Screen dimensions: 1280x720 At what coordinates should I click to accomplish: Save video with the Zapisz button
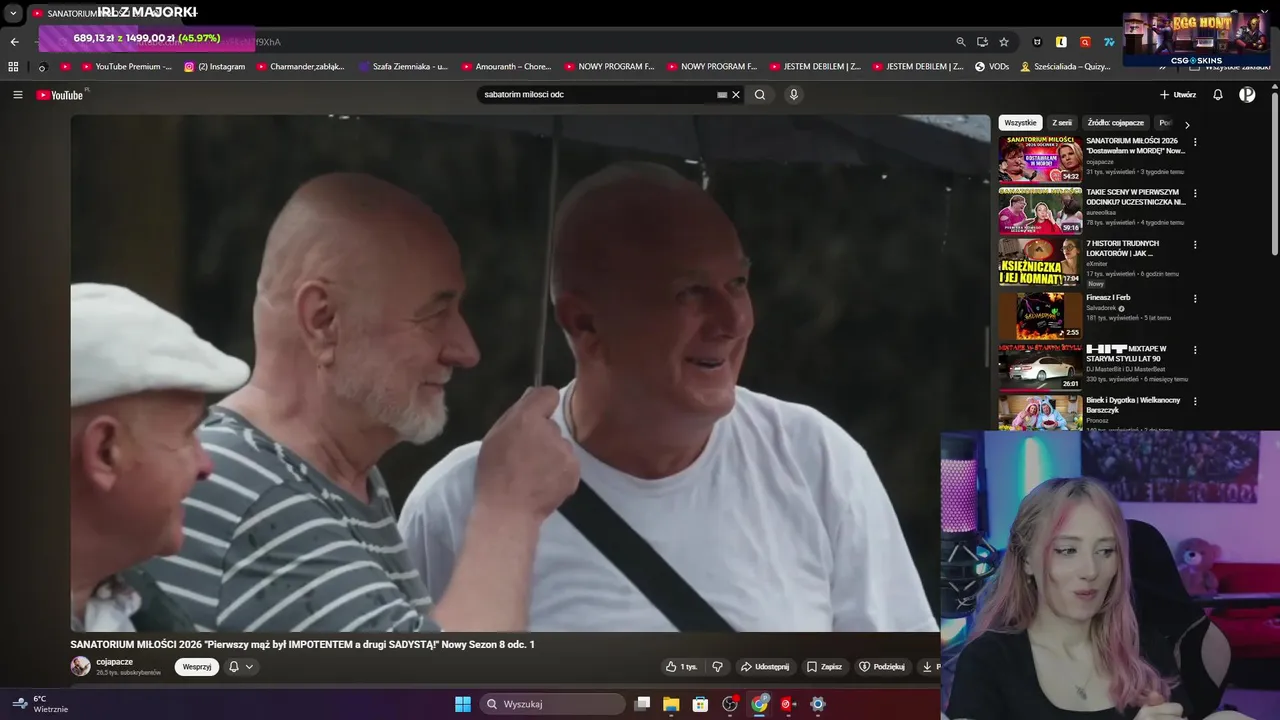click(824, 667)
